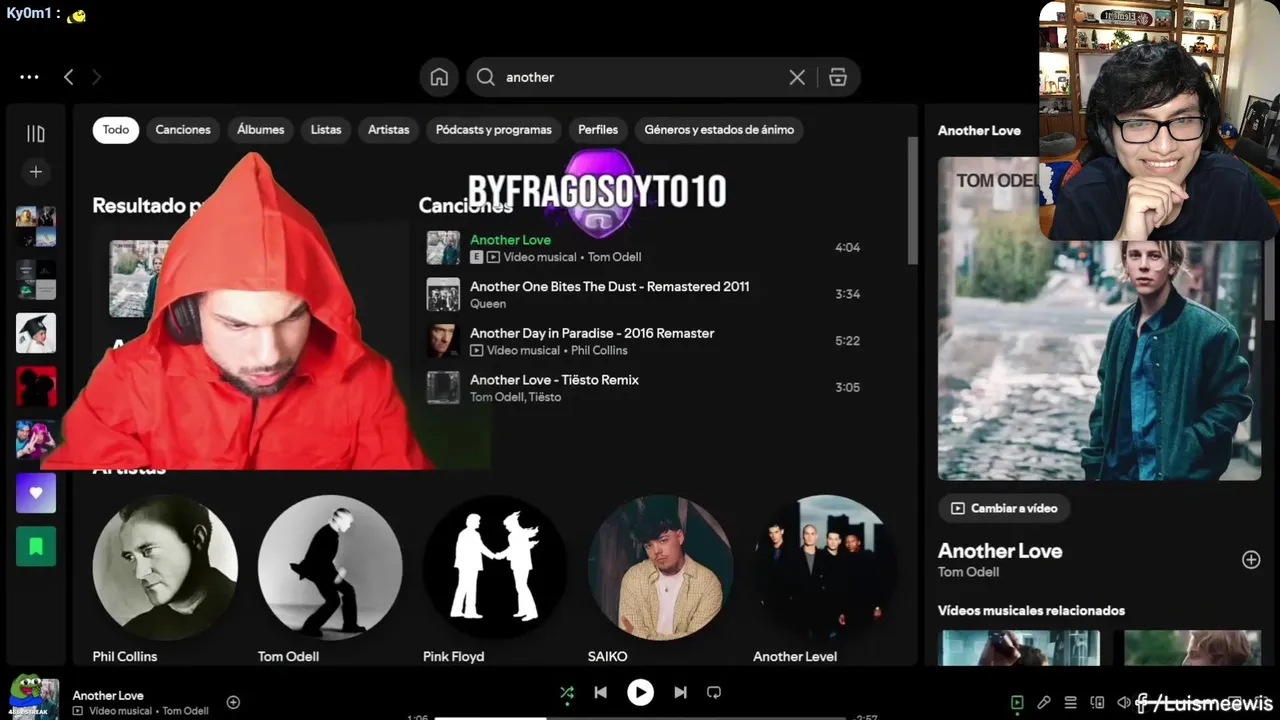Viewport: 1280px width, 720px height.
Task: Play Another One Bites The Dust row
Action: pos(644,294)
